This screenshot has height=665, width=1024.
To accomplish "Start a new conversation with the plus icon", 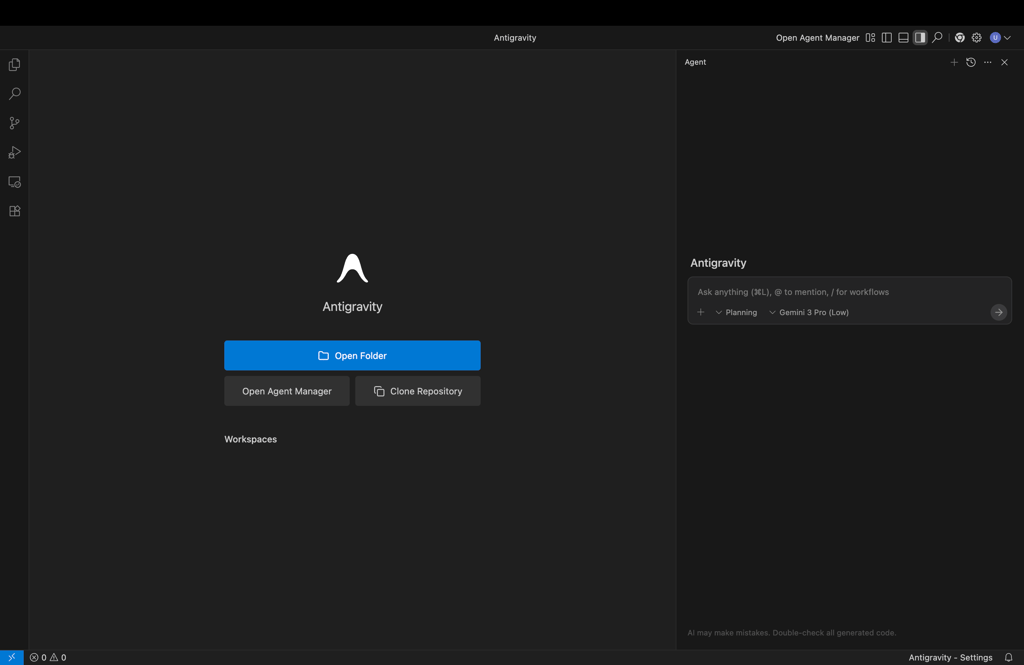I will [x=954, y=62].
